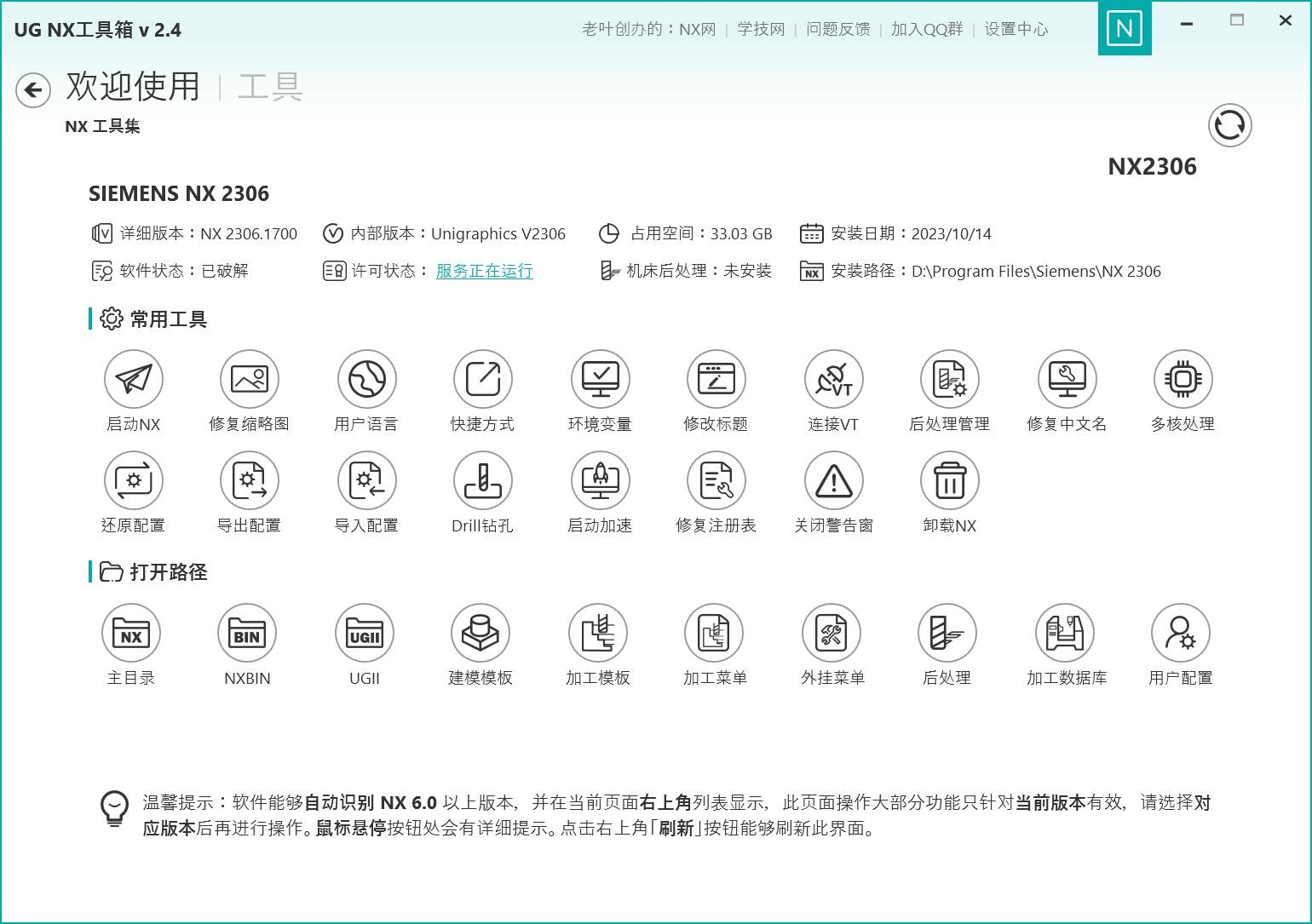Click the circular refresh button
The height and width of the screenshot is (924, 1312).
point(1229,125)
